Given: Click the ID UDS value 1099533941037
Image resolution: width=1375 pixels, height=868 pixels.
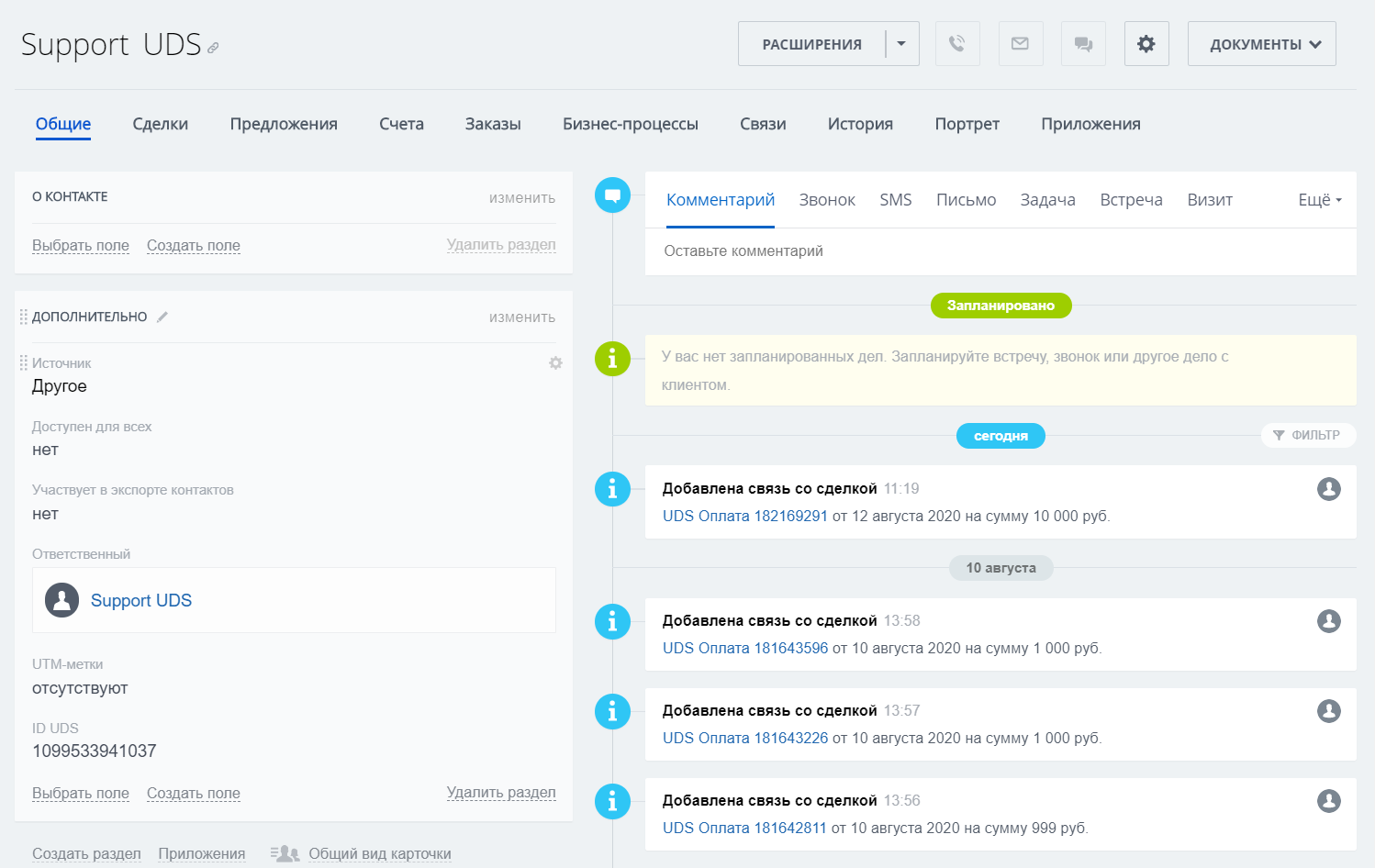Looking at the screenshot, I should tap(95, 751).
